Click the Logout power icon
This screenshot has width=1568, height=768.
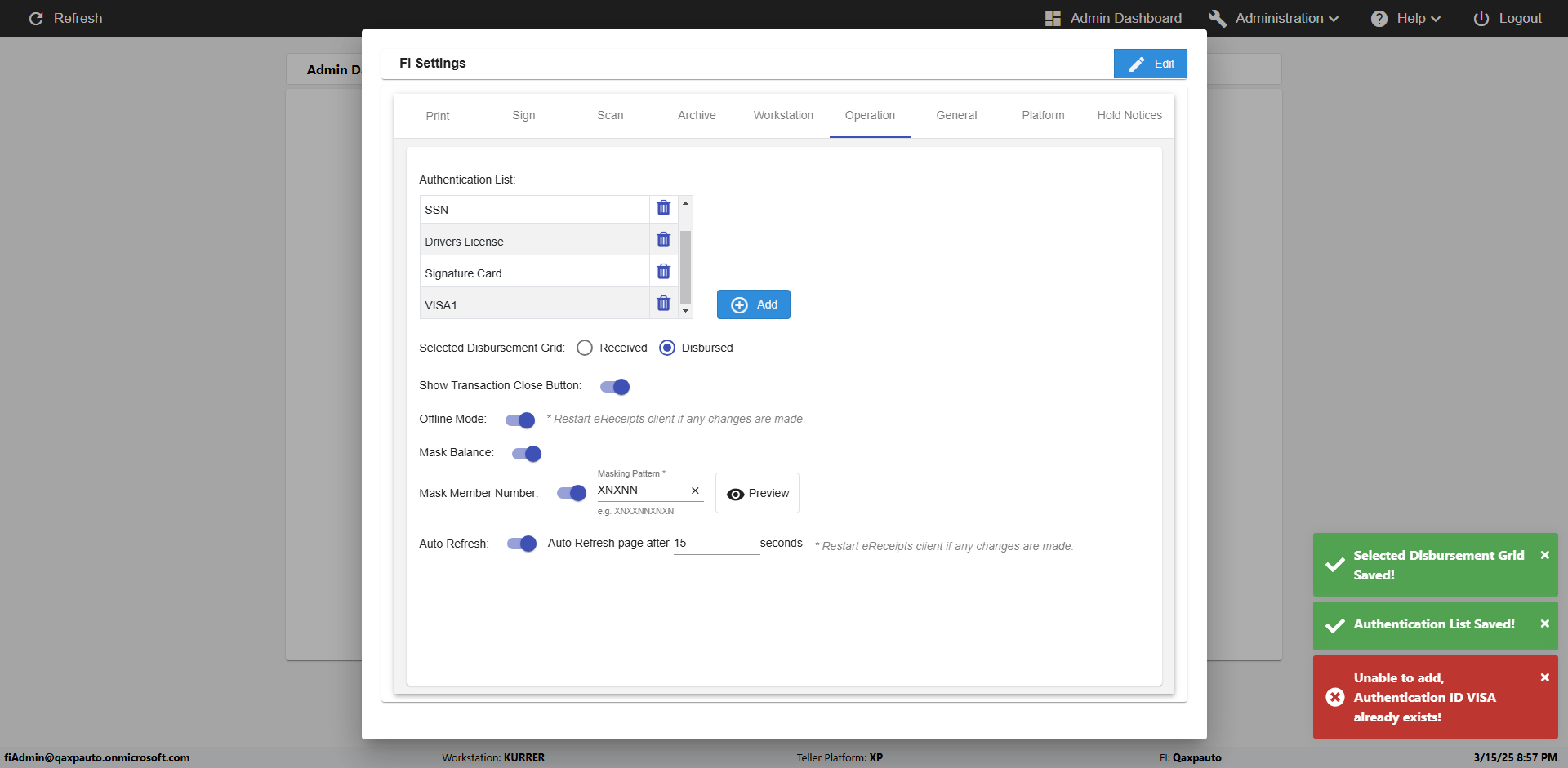[x=1481, y=18]
